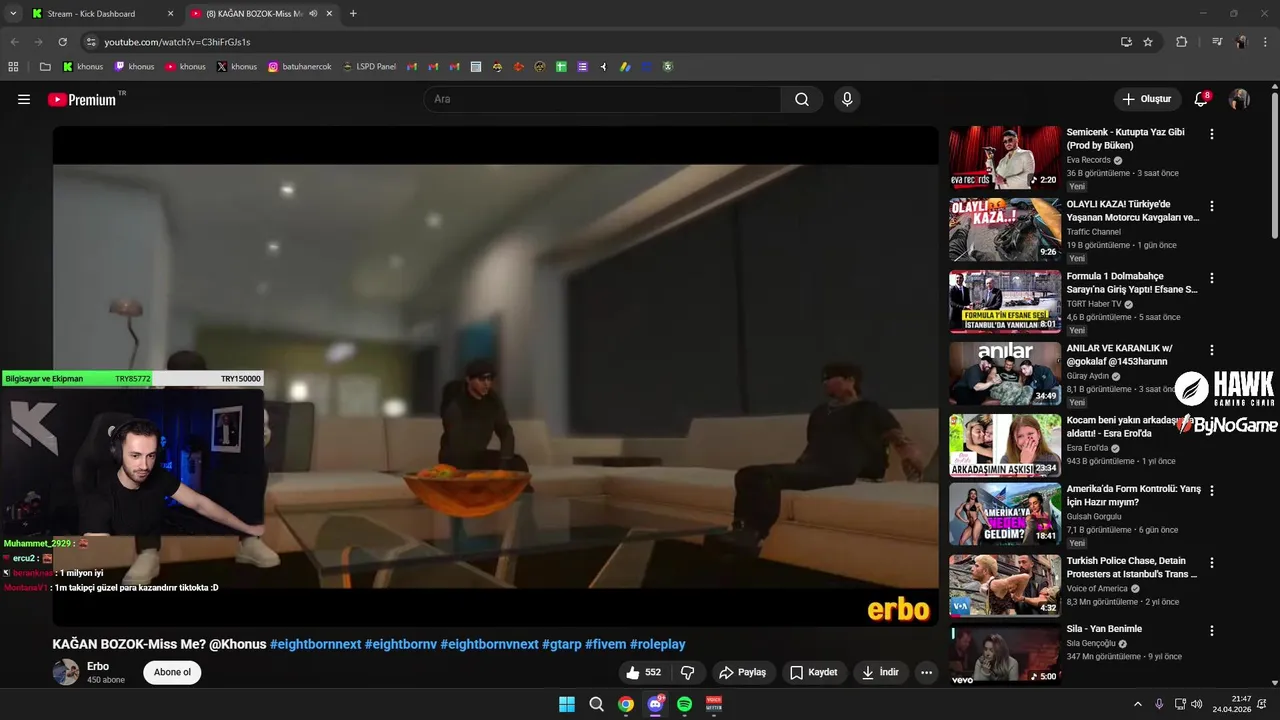
Task: Open X khonus bookmark
Action: [x=237, y=67]
